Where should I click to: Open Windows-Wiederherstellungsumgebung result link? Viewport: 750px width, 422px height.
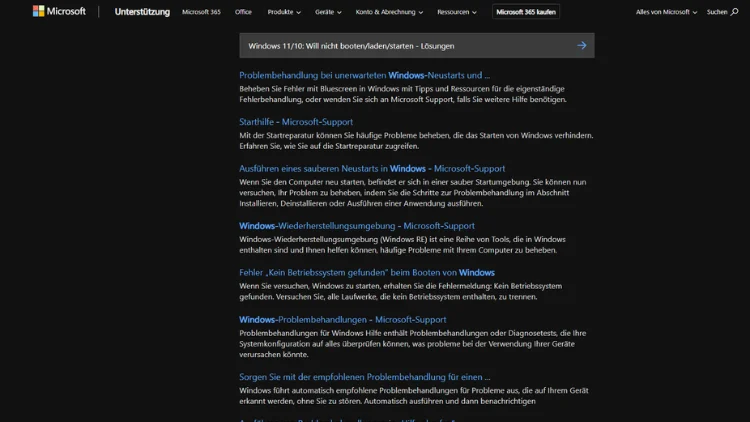click(x=357, y=226)
